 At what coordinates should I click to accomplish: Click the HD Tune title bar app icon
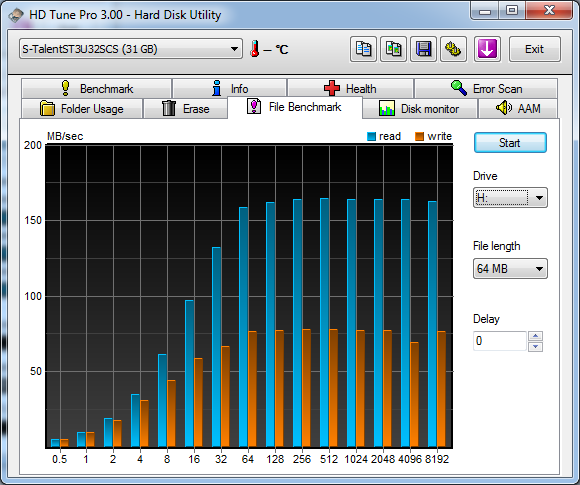[16, 15]
